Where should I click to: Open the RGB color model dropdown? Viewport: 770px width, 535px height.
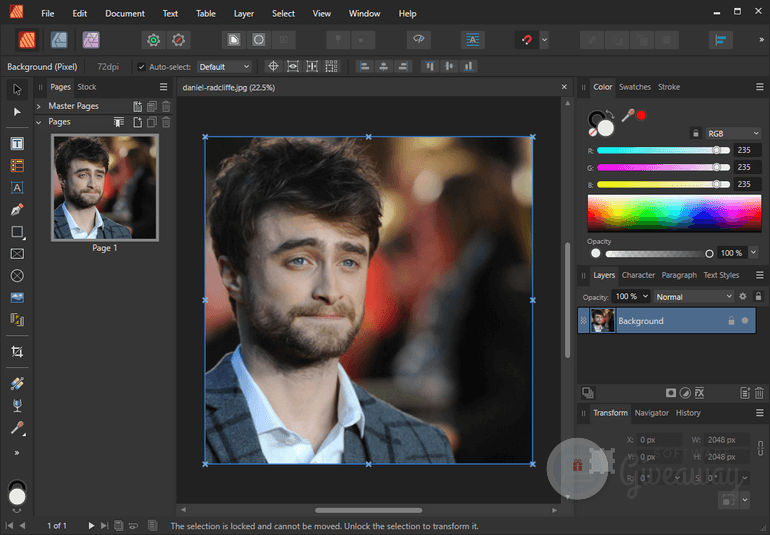click(733, 133)
